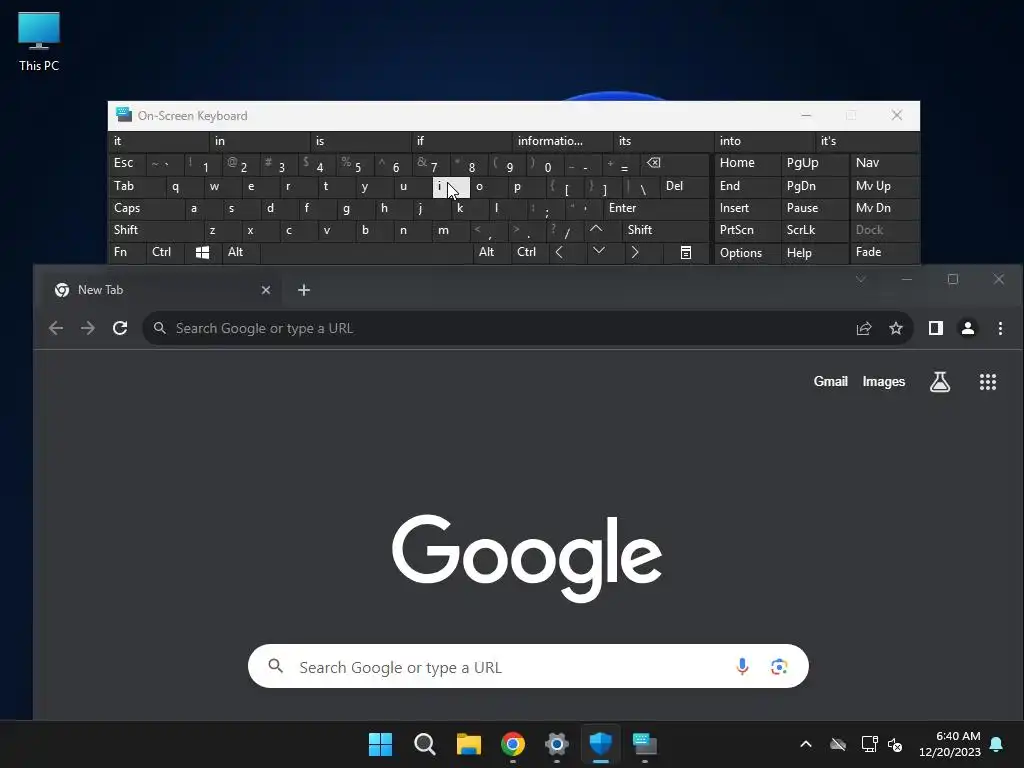Go back in Chrome
1024x768 pixels.
(x=56, y=328)
